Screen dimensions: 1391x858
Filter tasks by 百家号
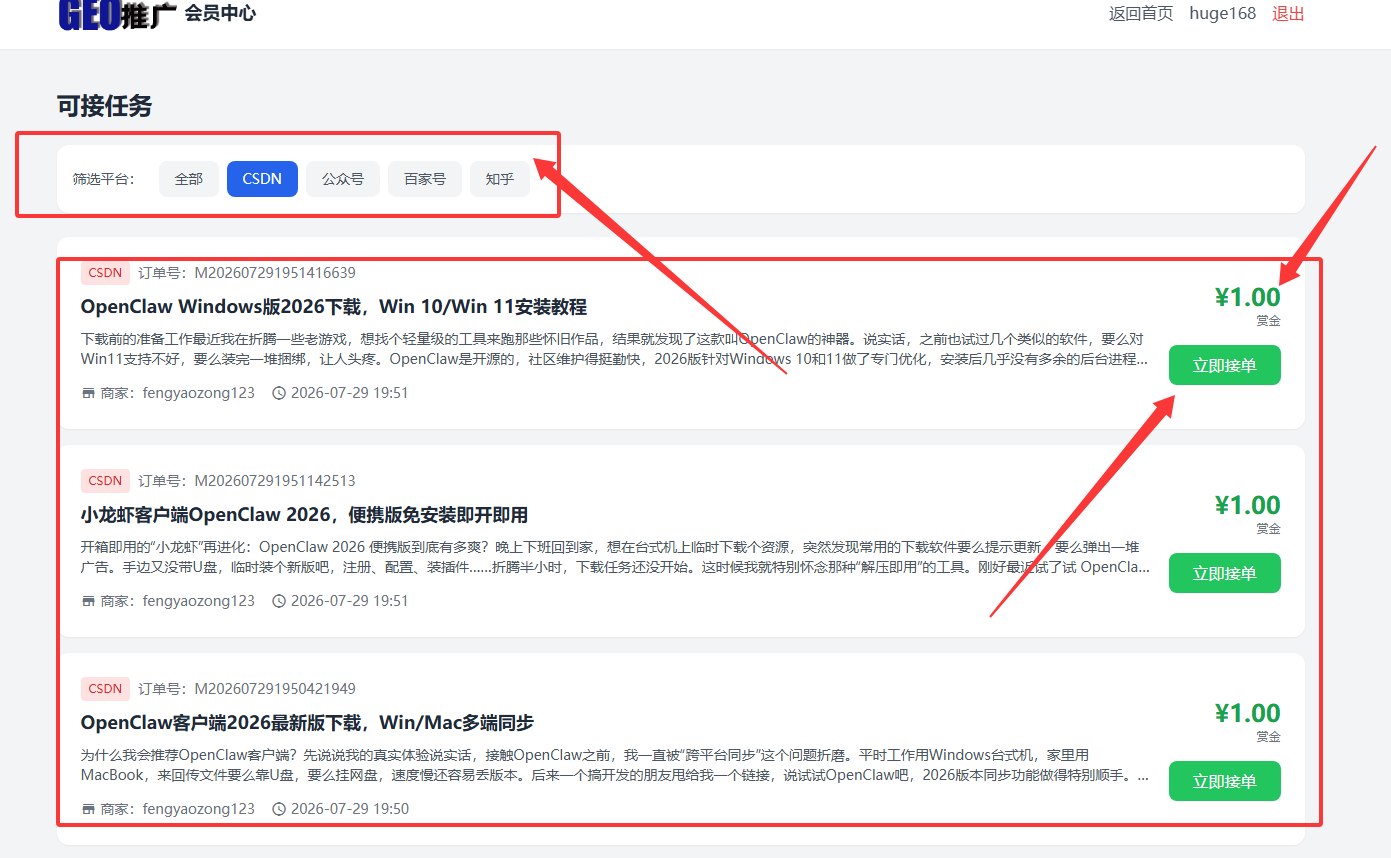click(425, 179)
